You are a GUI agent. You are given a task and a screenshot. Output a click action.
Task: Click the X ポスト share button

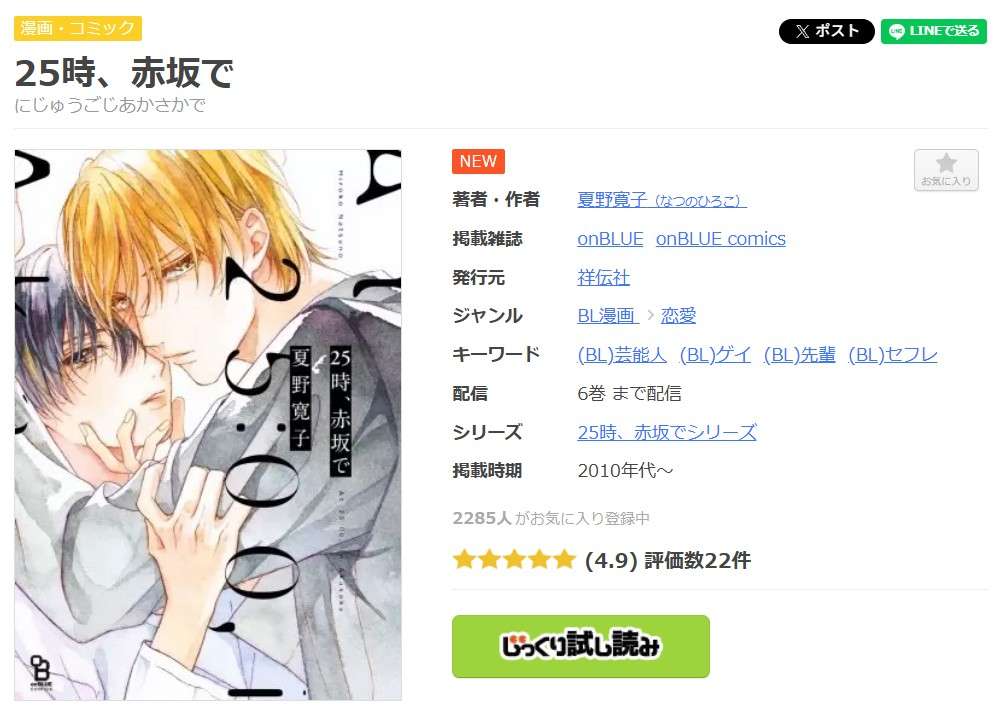coord(826,31)
